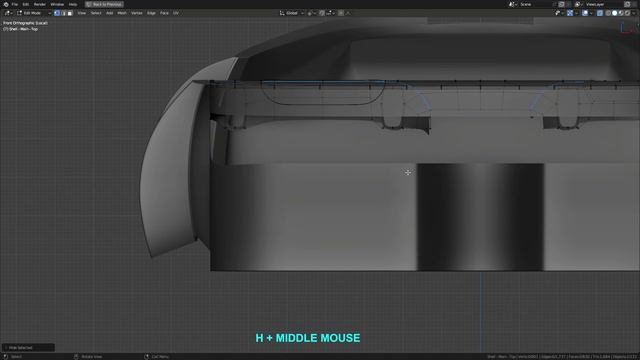Screen dimensions: 640x360
Task: Toggle viewport gizmos
Action: [x=570, y=13]
